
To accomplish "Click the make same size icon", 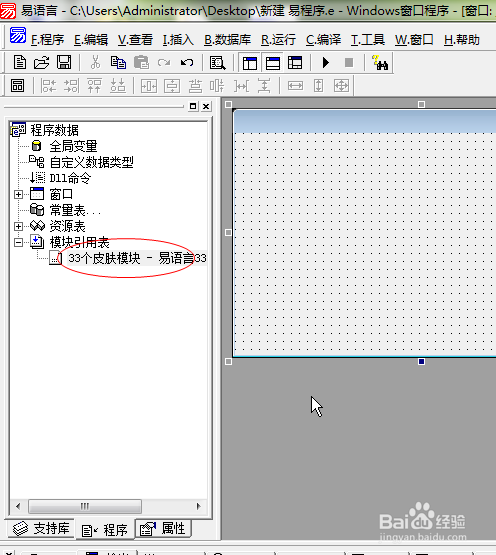I will pyautogui.click(x=341, y=86).
